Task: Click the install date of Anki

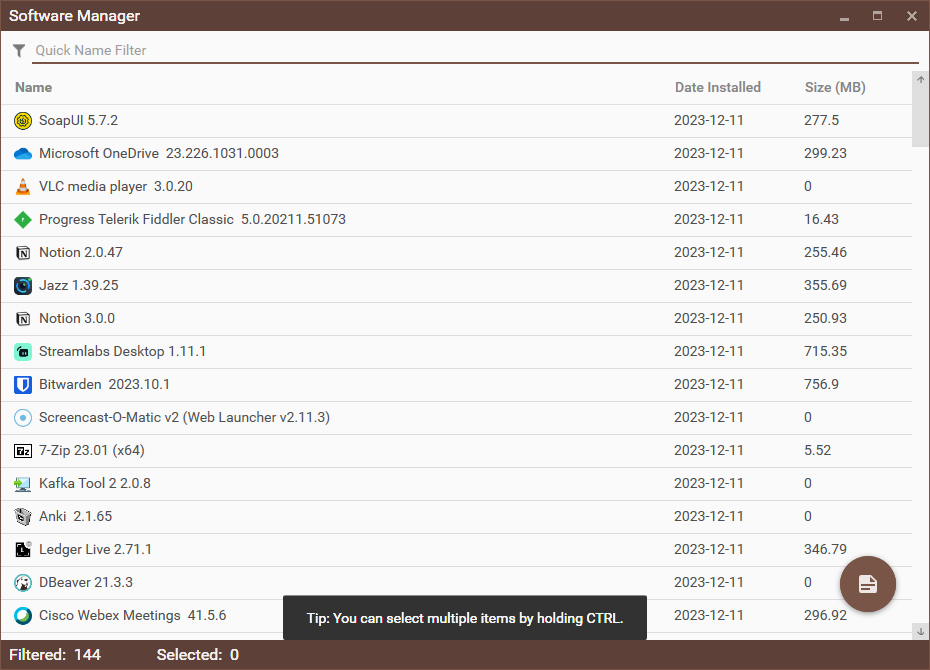Action: click(709, 516)
